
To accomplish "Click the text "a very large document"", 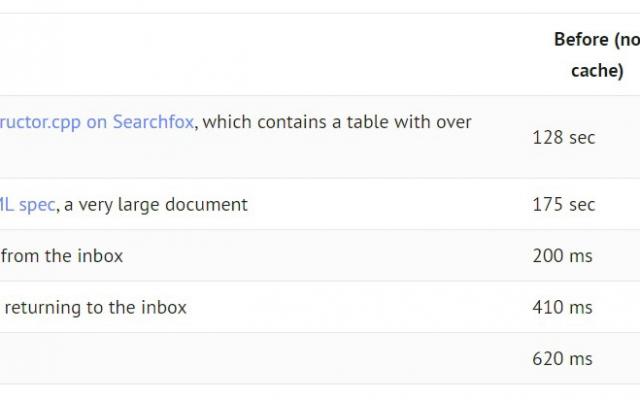I will click(x=156, y=204).
